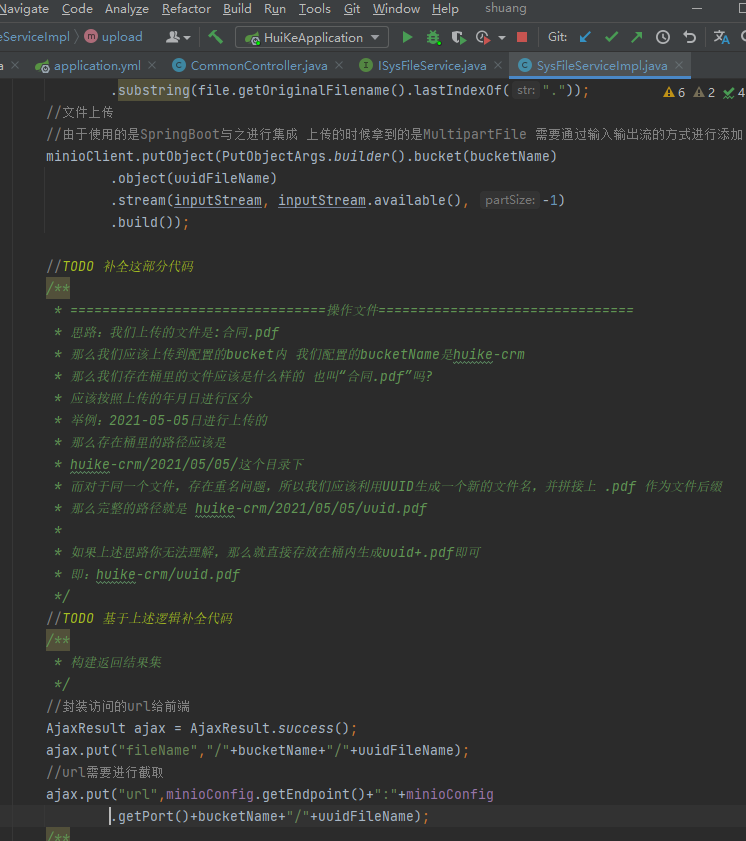
Task: Close the SysFileServiceImpl.java tab
Action: (x=679, y=65)
